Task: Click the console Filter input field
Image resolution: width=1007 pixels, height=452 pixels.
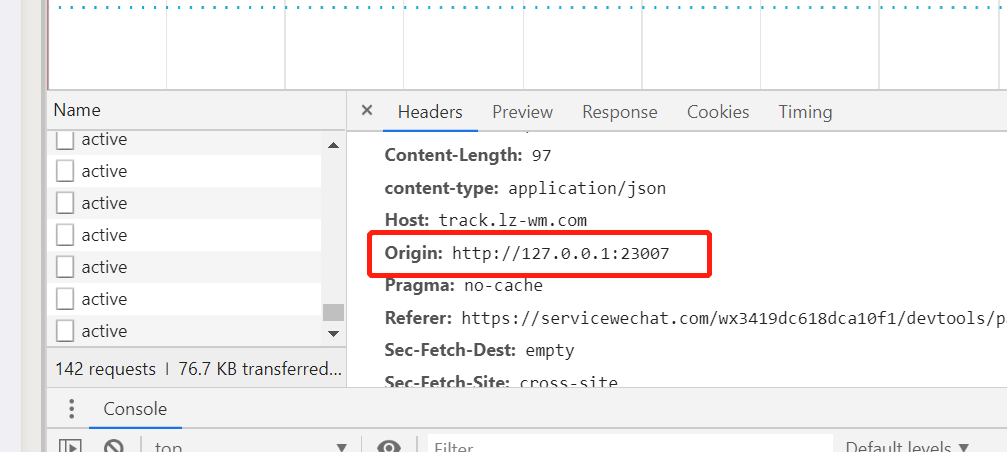Action: click(x=630, y=446)
